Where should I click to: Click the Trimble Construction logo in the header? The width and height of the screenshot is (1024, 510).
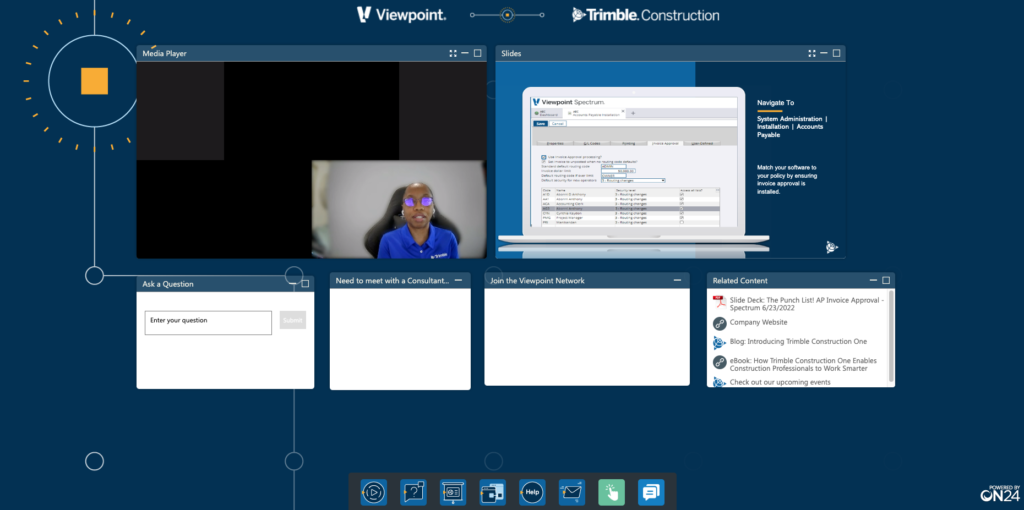pos(645,14)
